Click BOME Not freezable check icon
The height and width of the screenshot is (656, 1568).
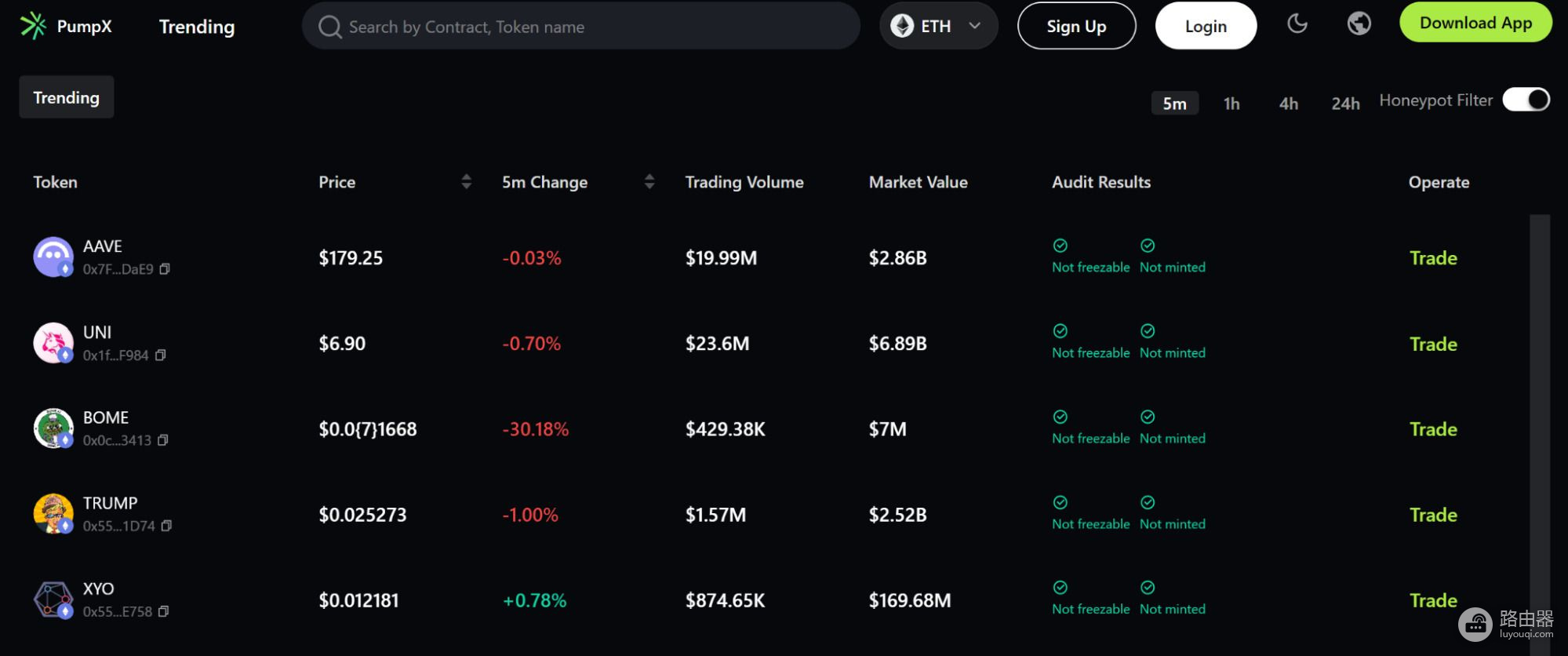[1060, 417]
